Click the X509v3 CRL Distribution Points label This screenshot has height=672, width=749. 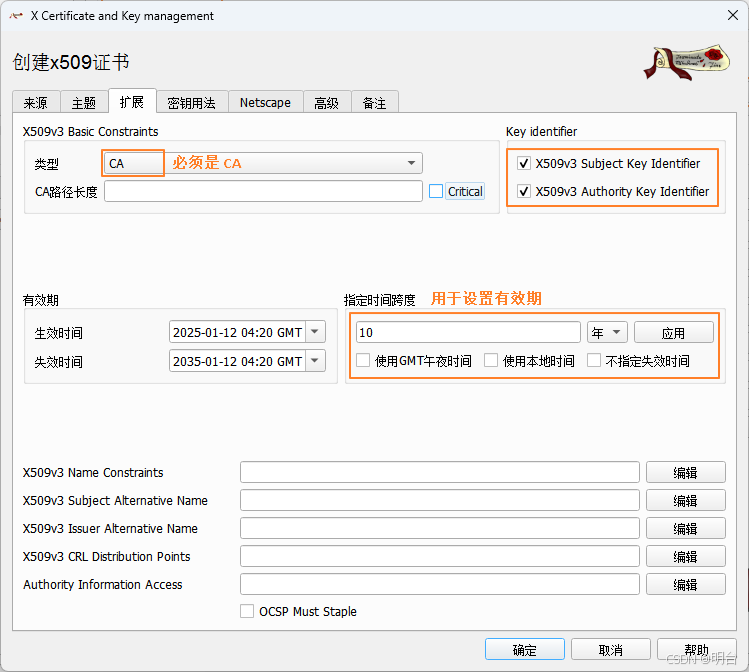[107, 557]
